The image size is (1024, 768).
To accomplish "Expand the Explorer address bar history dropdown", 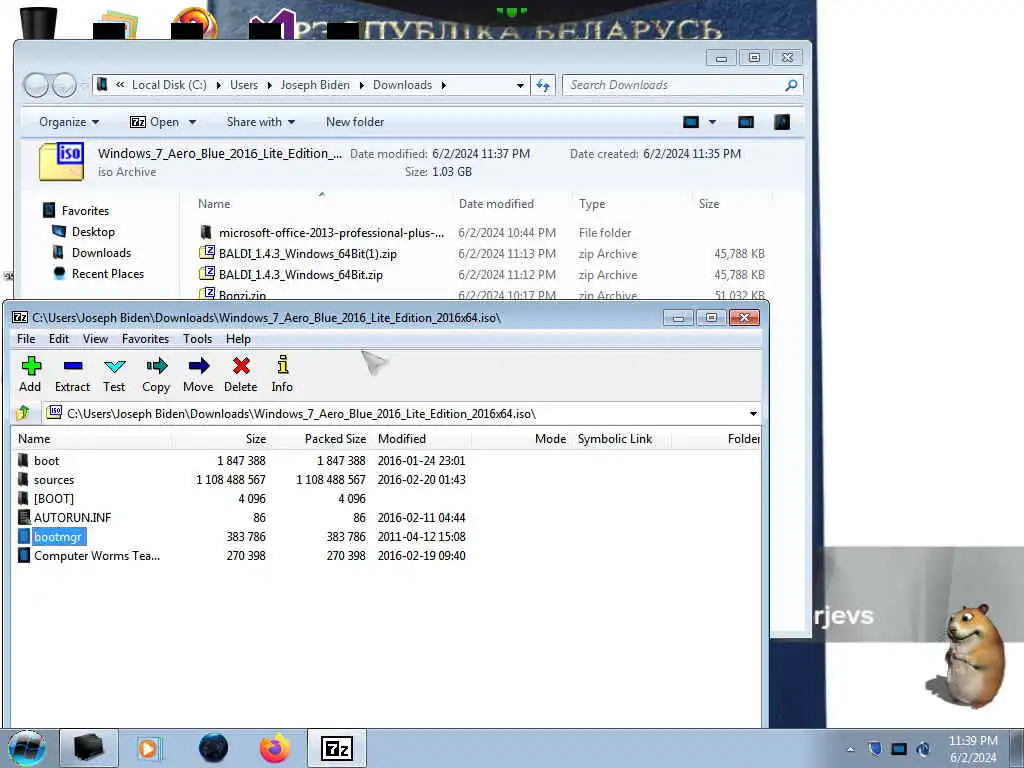I will click(520, 85).
